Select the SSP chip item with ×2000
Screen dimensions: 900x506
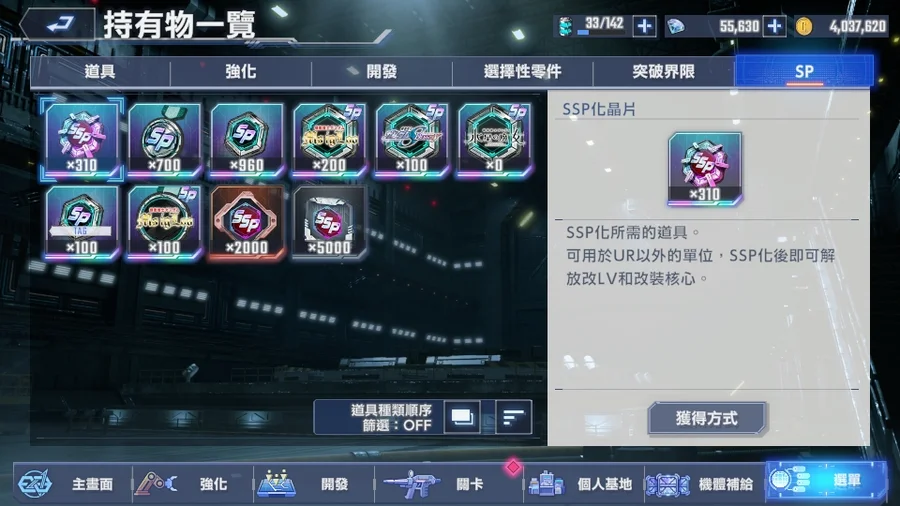(247, 222)
